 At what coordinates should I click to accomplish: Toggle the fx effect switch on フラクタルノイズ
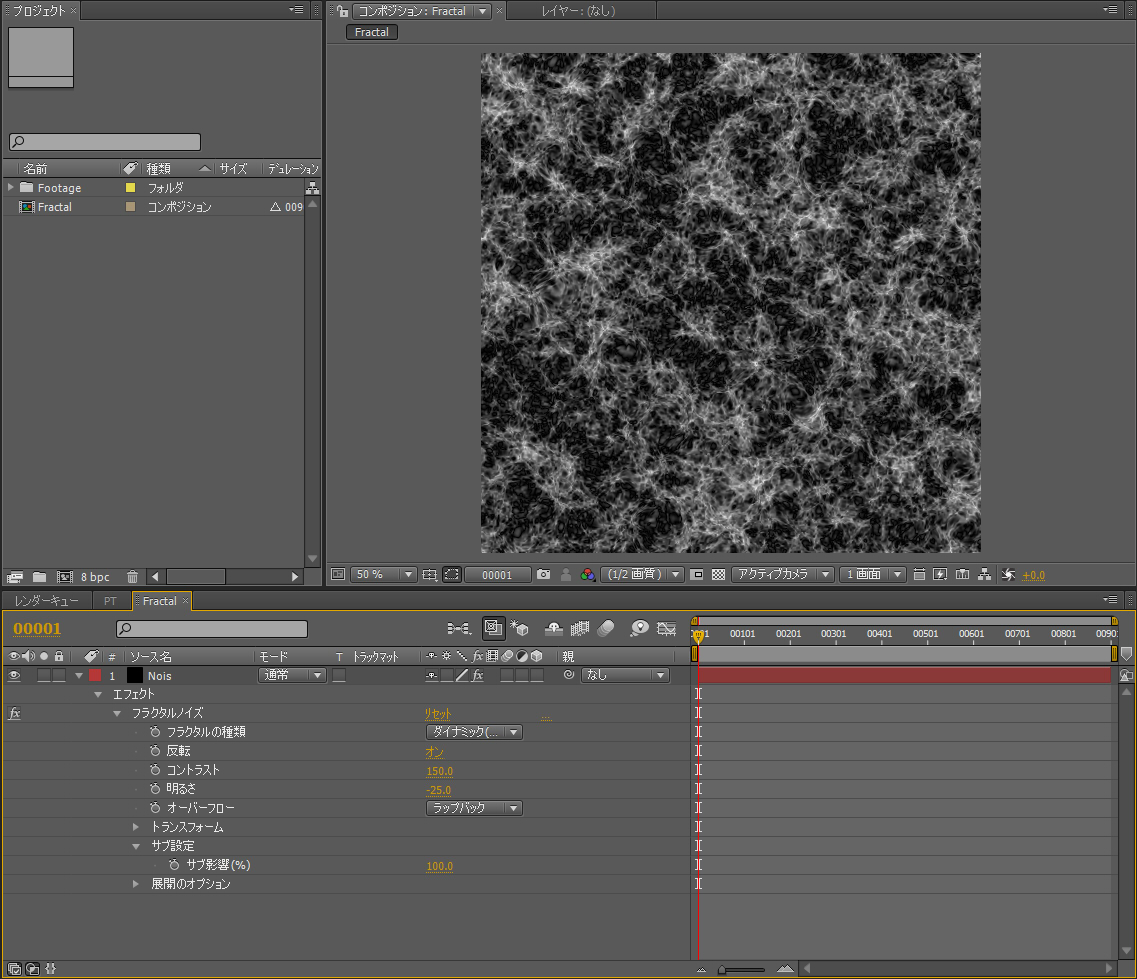pyautogui.click(x=14, y=714)
